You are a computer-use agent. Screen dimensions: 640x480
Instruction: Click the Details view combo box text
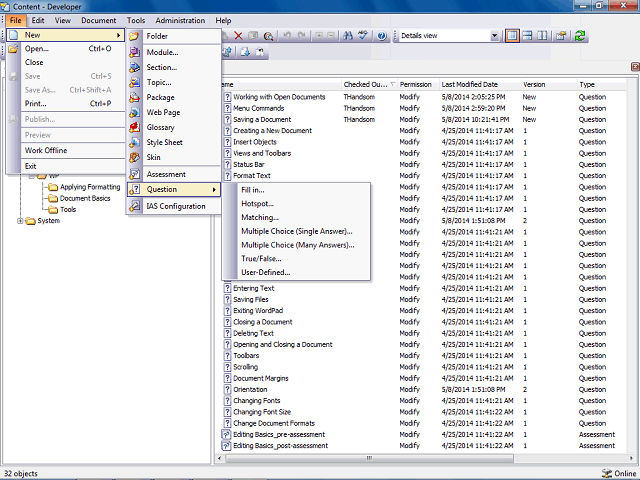point(419,36)
